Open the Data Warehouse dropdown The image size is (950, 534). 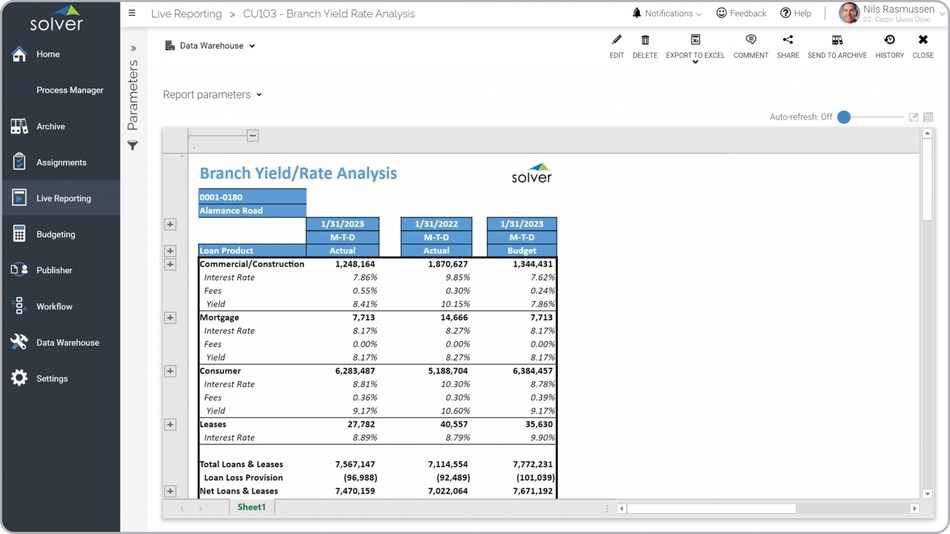point(211,46)
